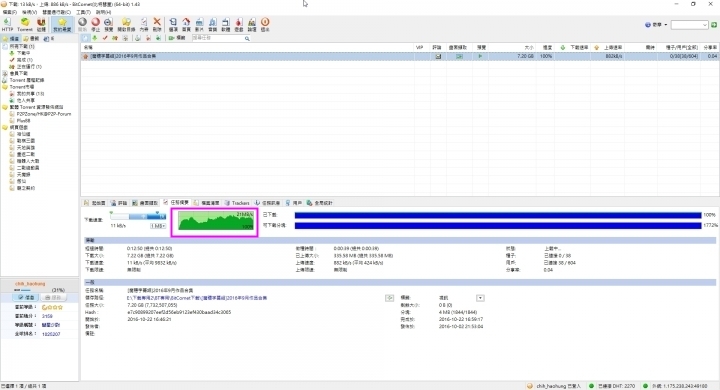
Task: Open the top right search combo box
Action: [x=689, y=25]
